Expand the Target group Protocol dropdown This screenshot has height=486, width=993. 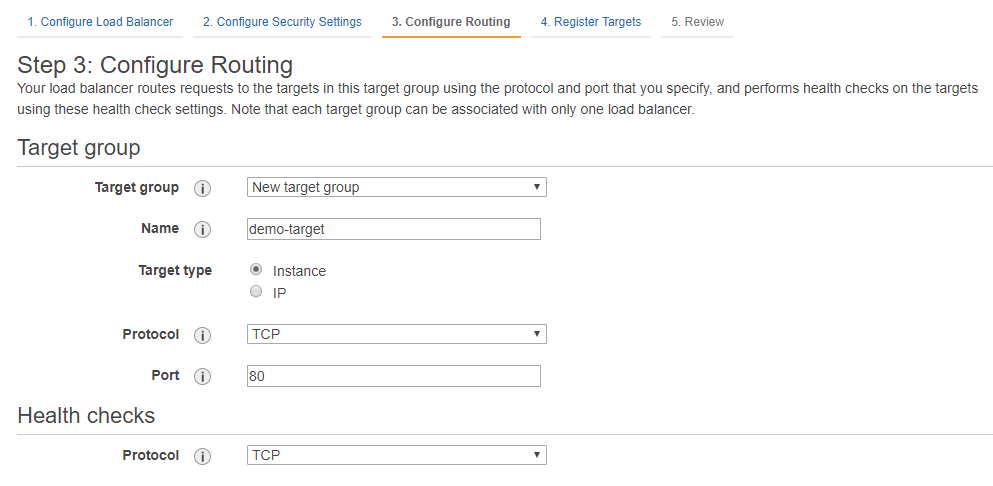pyautogui.click(x=396, y=334)
